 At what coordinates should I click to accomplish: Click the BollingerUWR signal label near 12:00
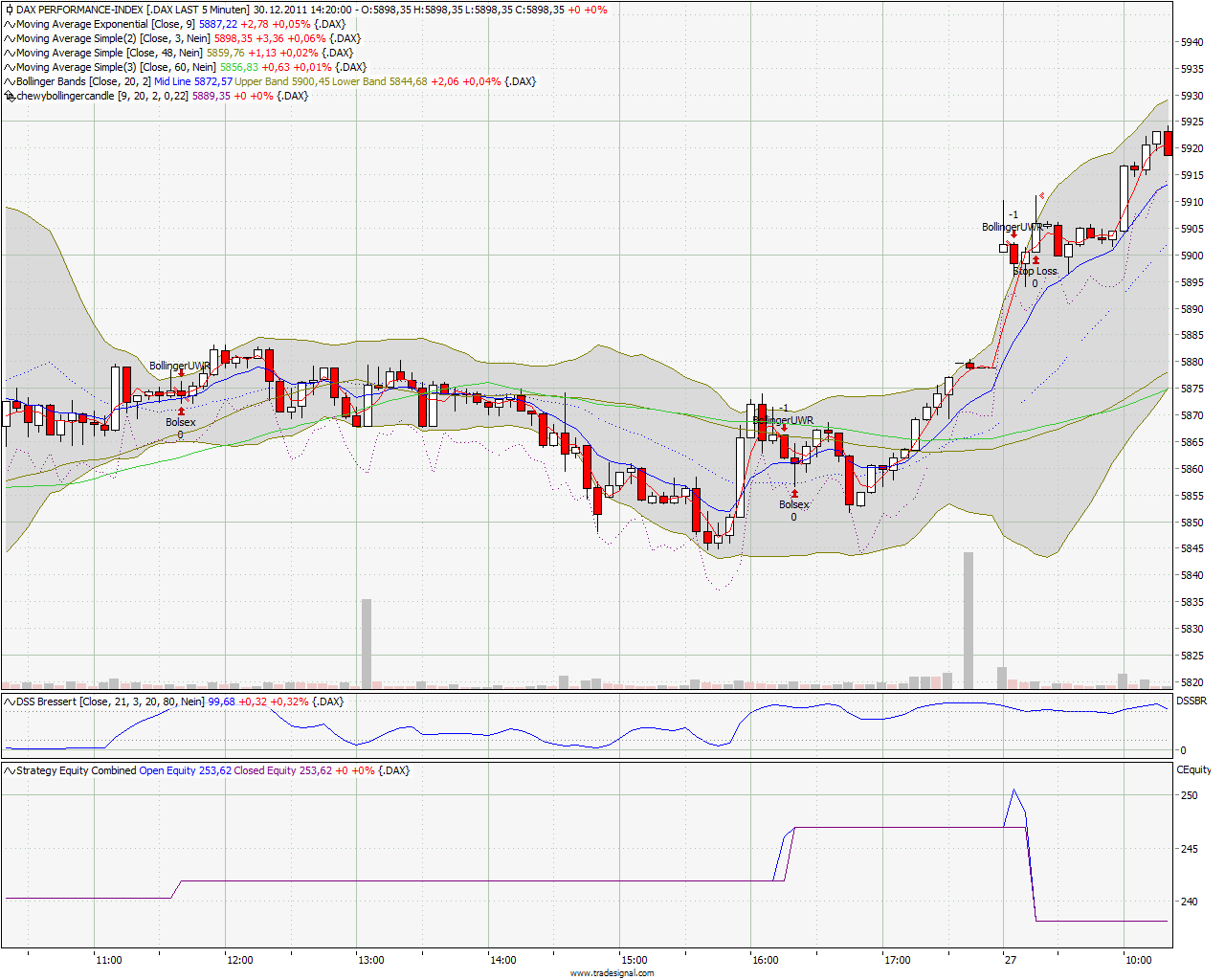(x=179, y=366)
